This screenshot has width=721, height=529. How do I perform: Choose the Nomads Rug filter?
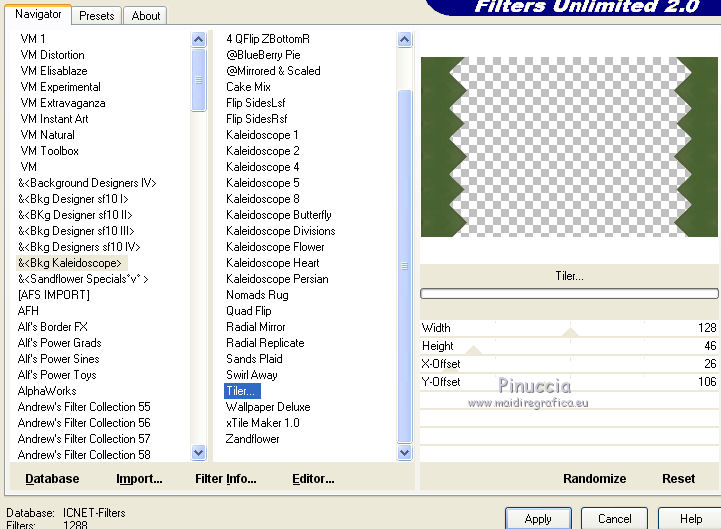click(x=257, y=295)
